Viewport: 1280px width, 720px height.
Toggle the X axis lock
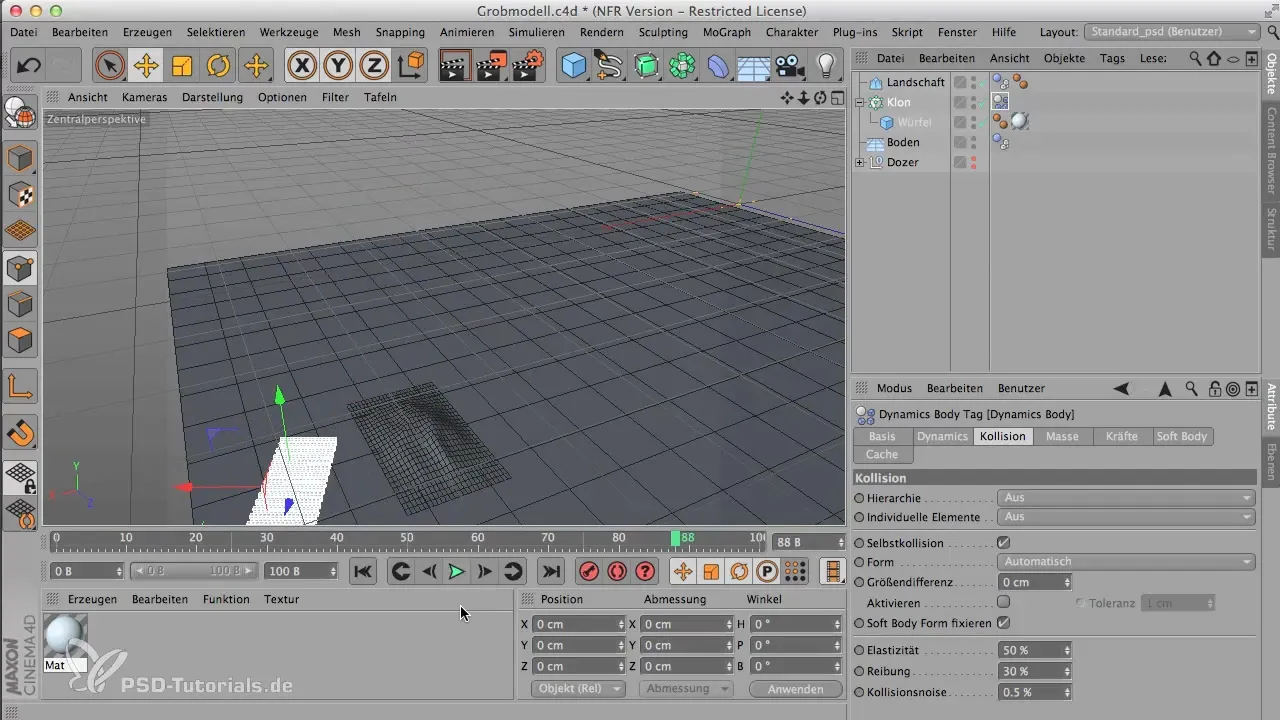(301, 67)
